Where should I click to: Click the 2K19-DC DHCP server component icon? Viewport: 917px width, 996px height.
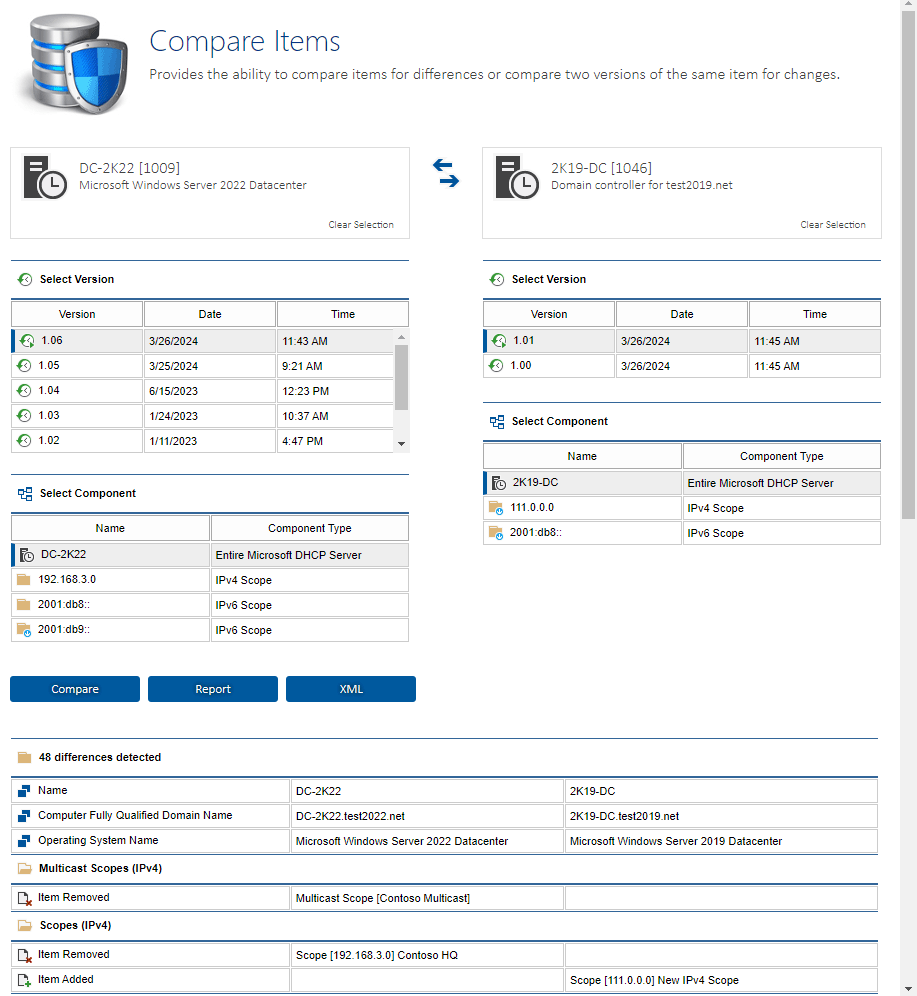(x=499, y=483)
